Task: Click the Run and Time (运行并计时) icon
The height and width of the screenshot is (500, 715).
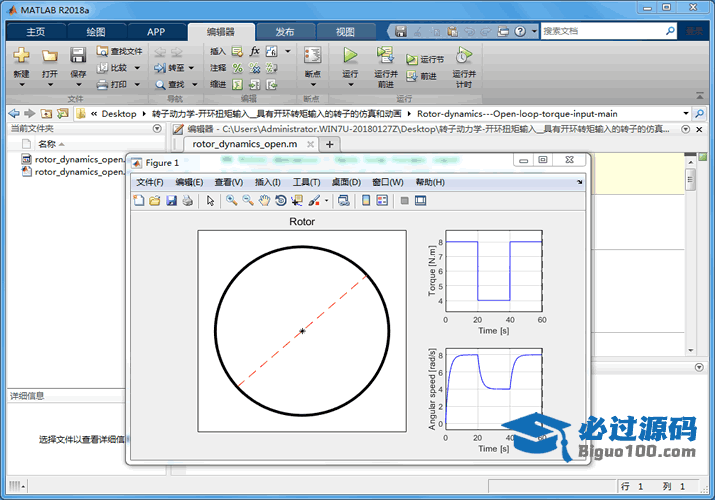Action: (463, 55)
